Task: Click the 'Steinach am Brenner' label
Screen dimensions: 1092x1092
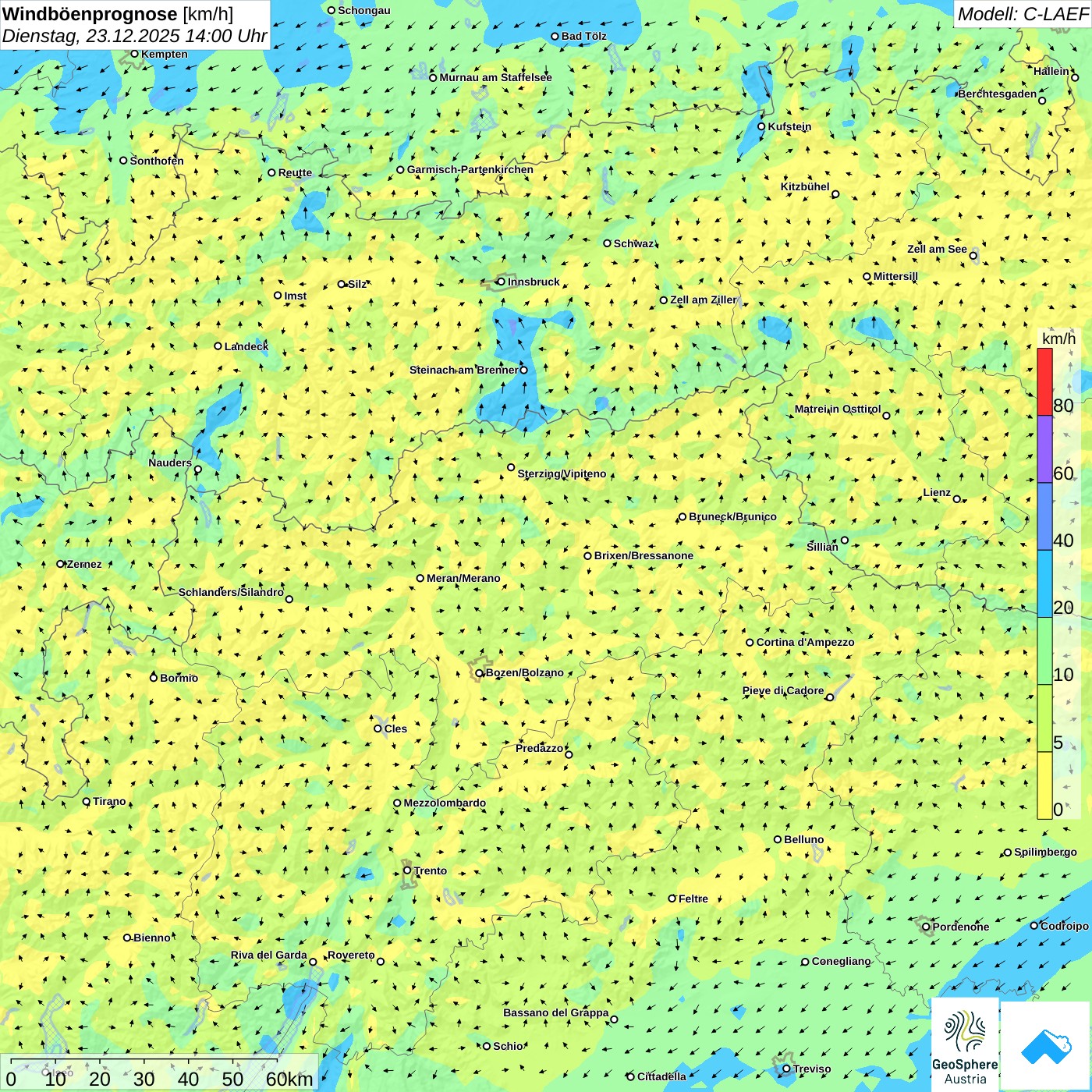Action: pyautogui.click(x=463, y=370)
